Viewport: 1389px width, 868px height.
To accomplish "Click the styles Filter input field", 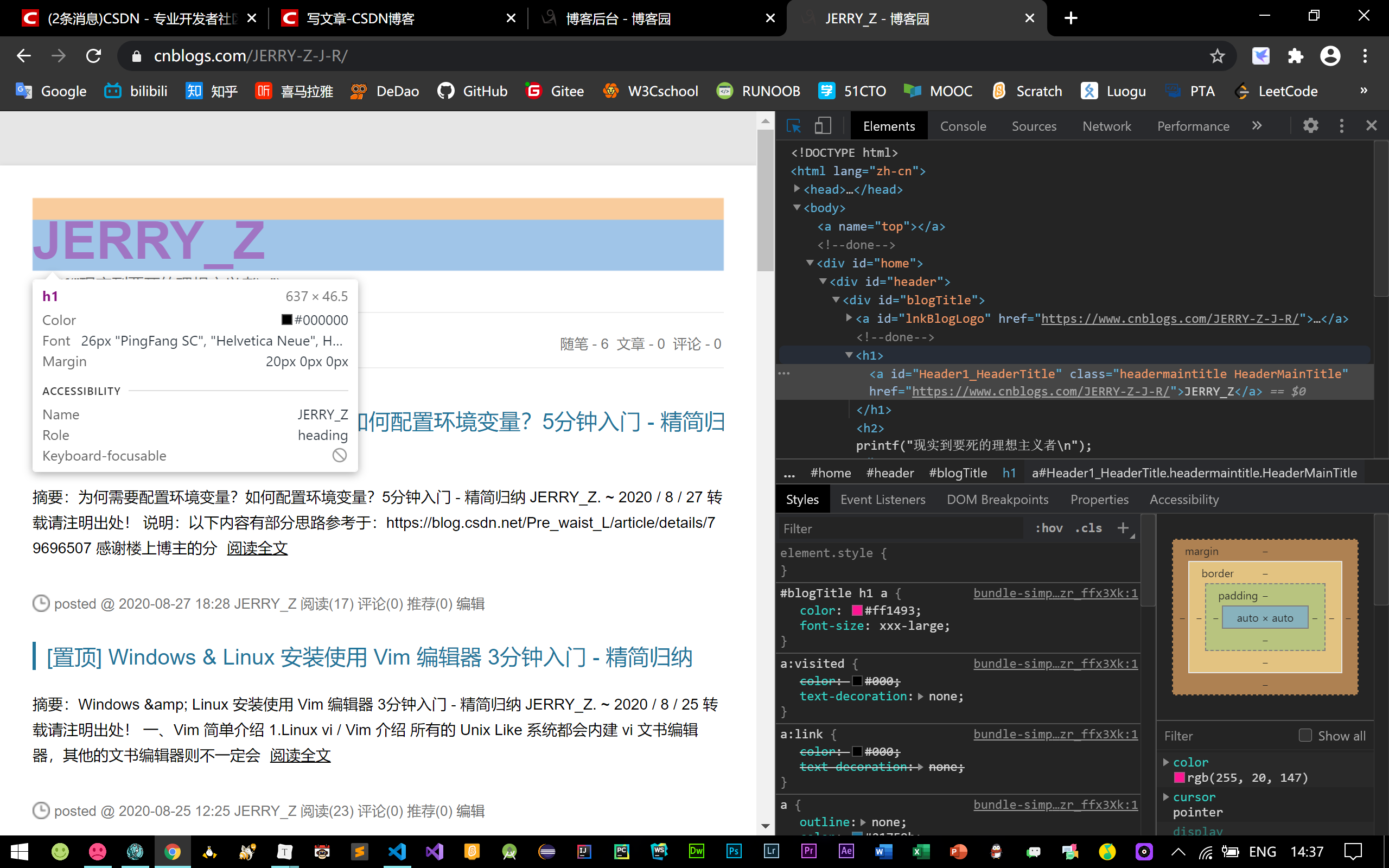I will [x=895, y=528].
